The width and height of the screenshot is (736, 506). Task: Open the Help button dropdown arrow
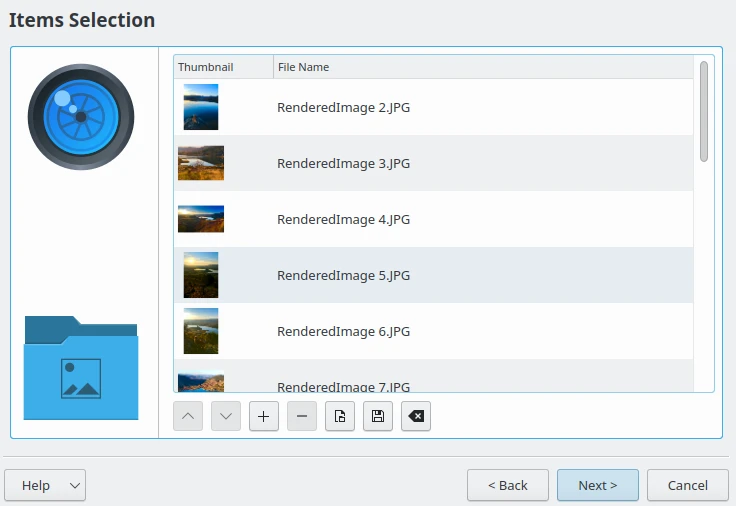coord(74,485)
